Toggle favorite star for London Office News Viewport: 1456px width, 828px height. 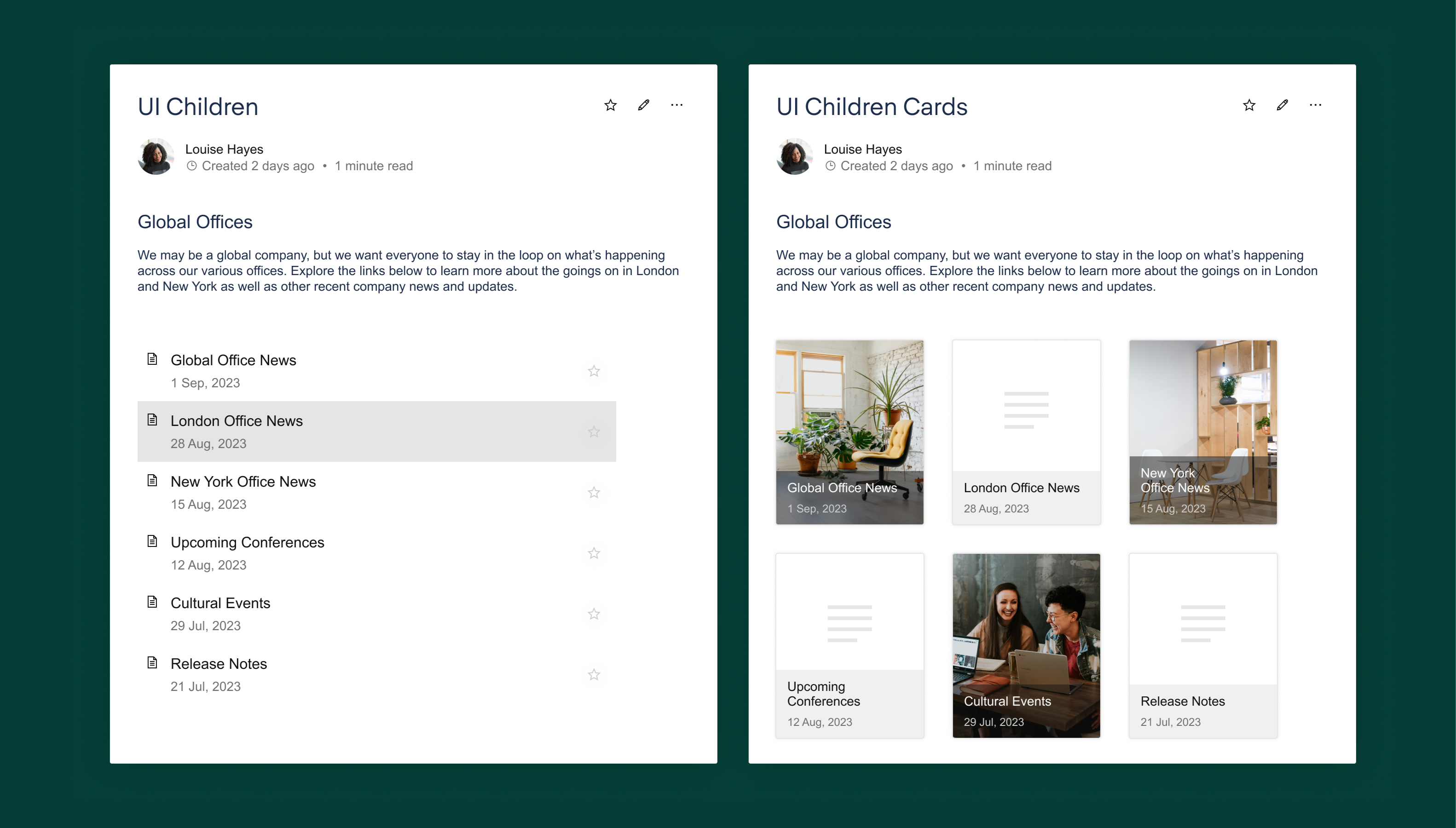pos(594,432)
